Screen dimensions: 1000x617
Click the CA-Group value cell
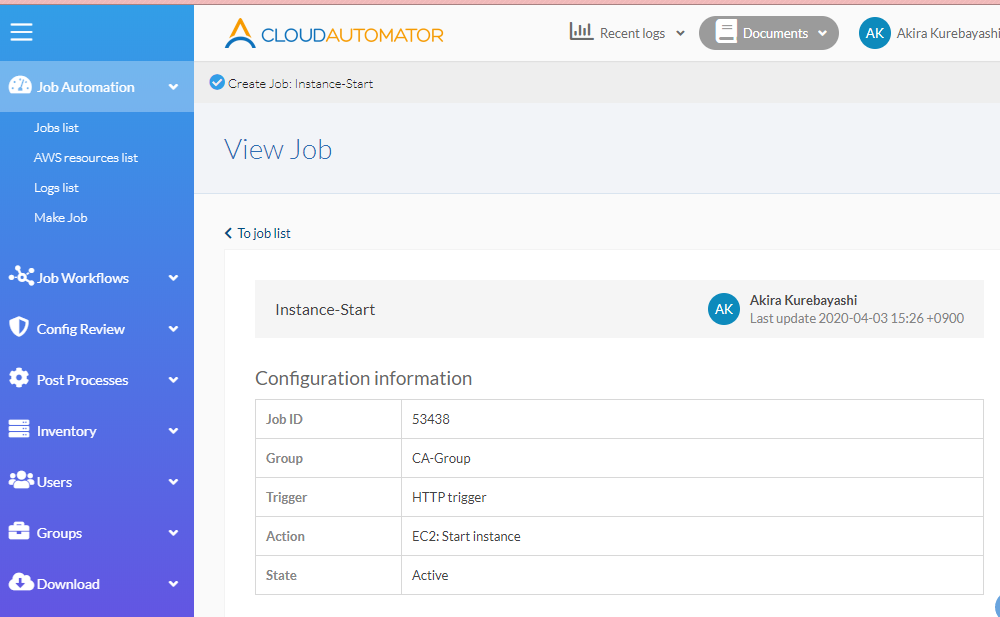tap(692, 458)
